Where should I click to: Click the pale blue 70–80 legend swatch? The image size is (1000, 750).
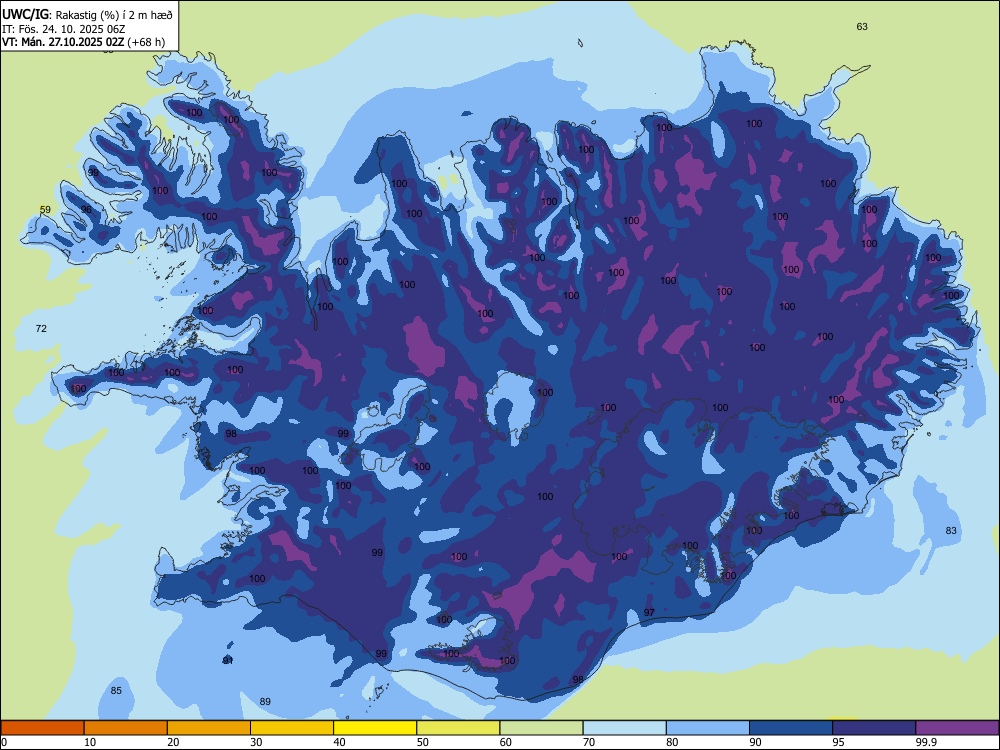coord(624,728)
